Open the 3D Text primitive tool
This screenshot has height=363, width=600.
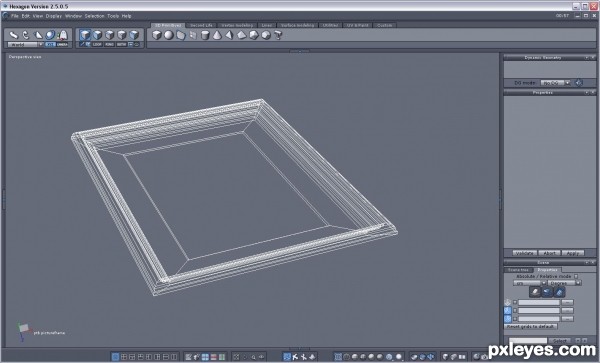click(278, 35)
